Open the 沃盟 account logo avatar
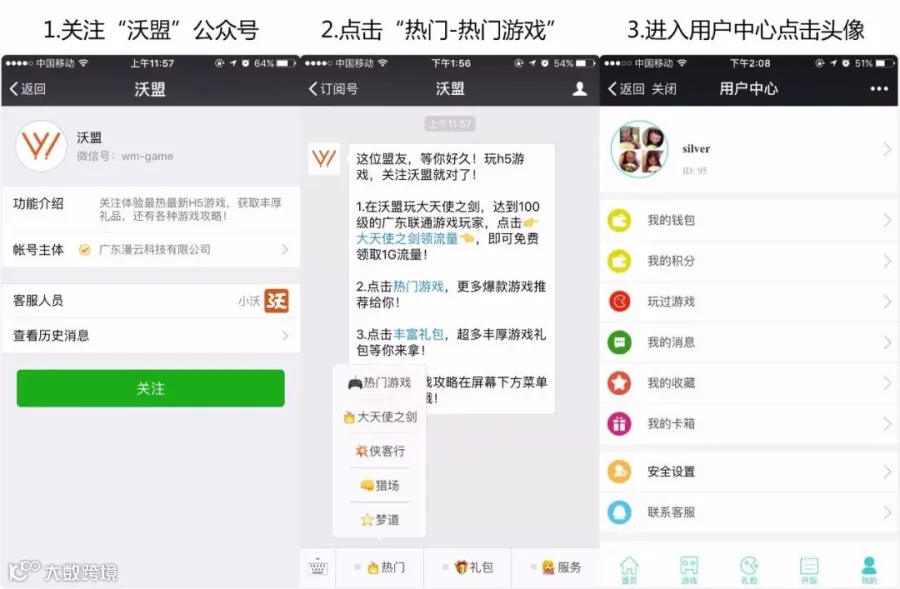This screenshot has width=900, height=589. [x=41, y=146]
